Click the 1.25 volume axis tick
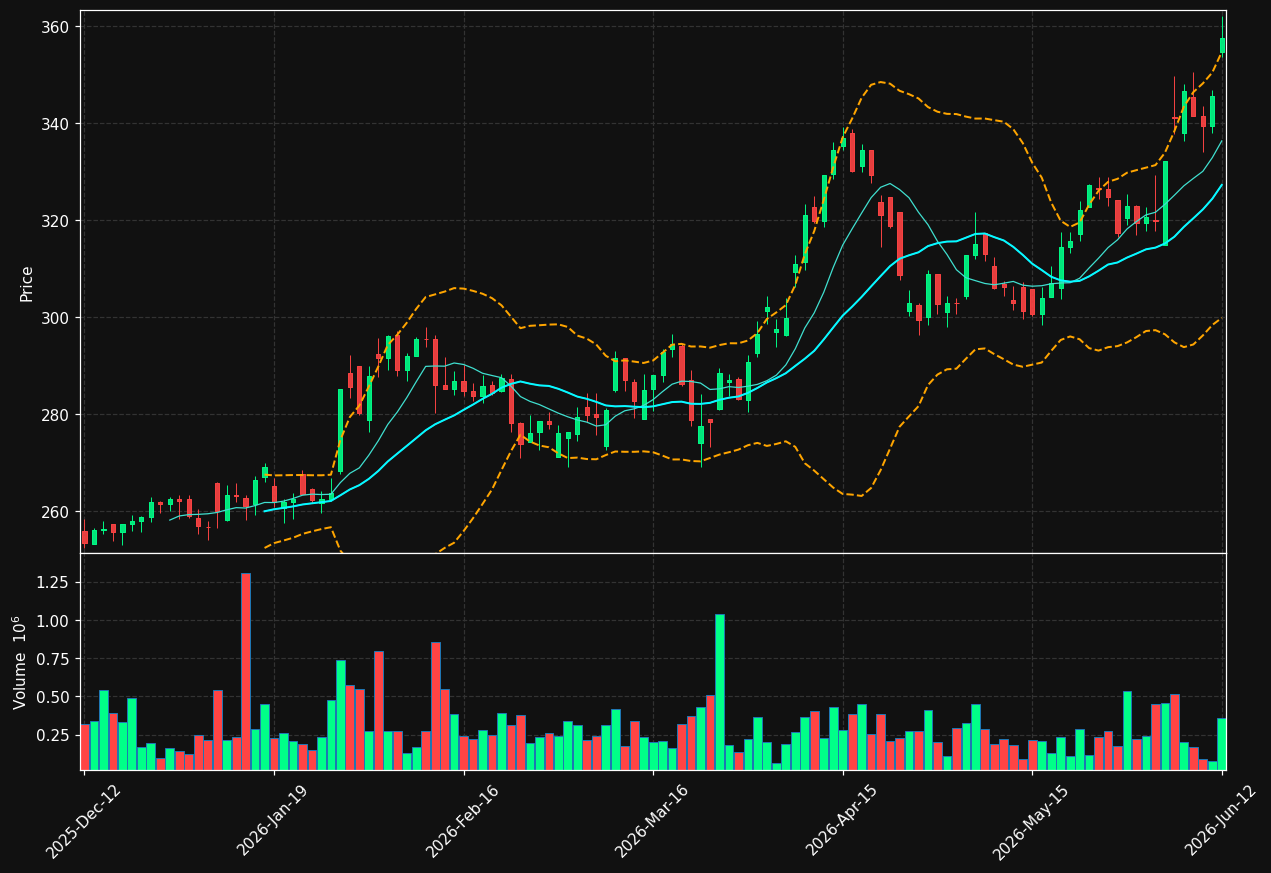The width and height of the screenshot is (1271, 873). [52, 582]
